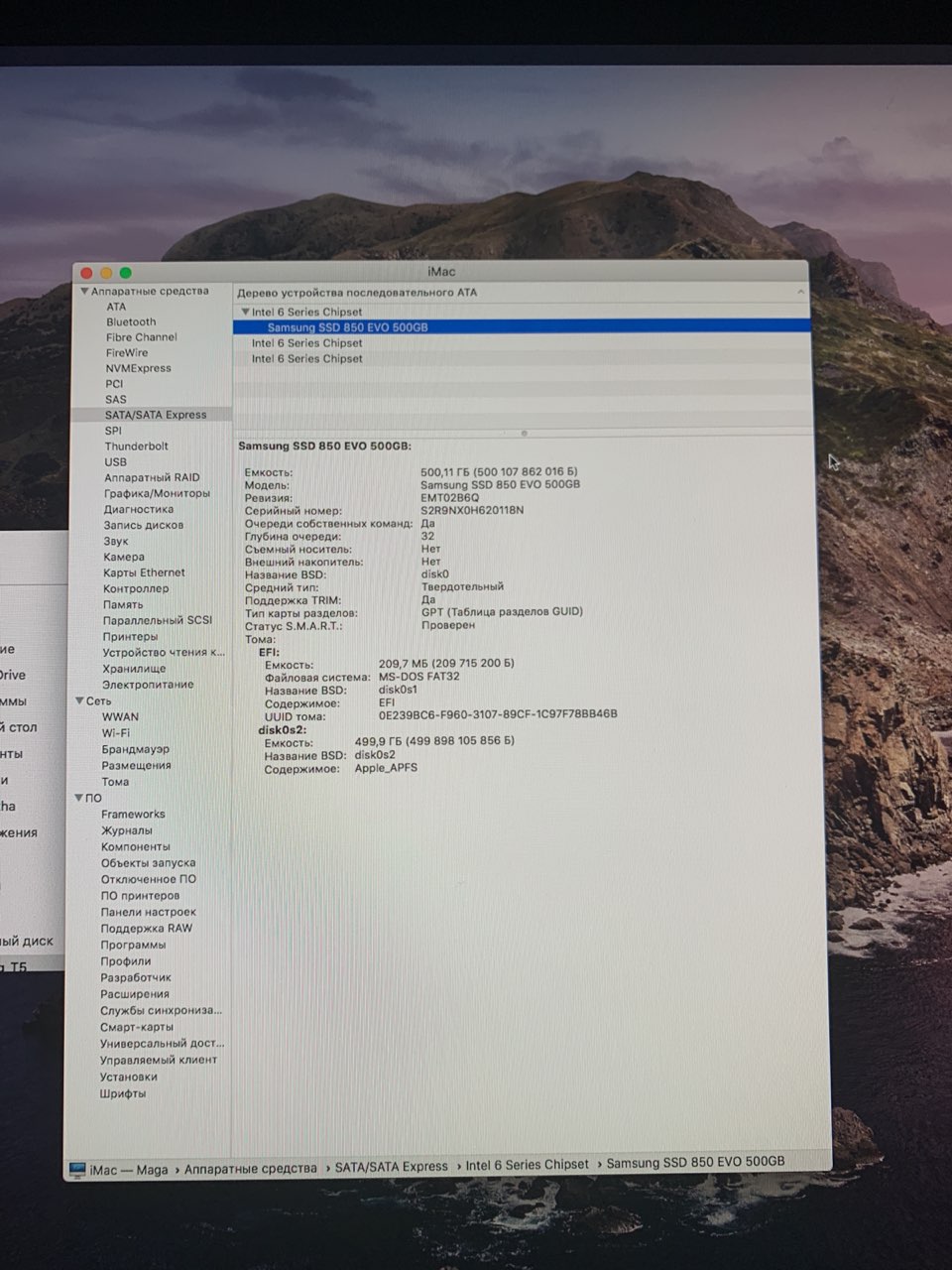Select Графика/Мониторы in the sidebar
The image size is (952, 1270).
(157, 493)
